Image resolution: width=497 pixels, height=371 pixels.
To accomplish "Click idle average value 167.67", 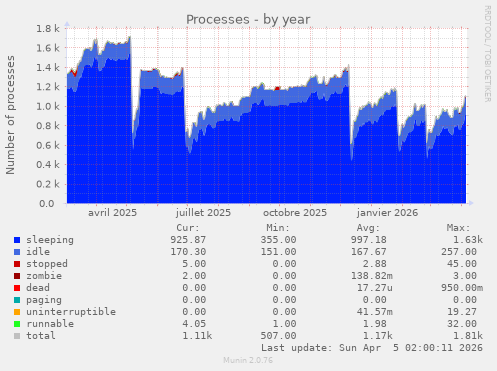I will [x=369, y=252].
